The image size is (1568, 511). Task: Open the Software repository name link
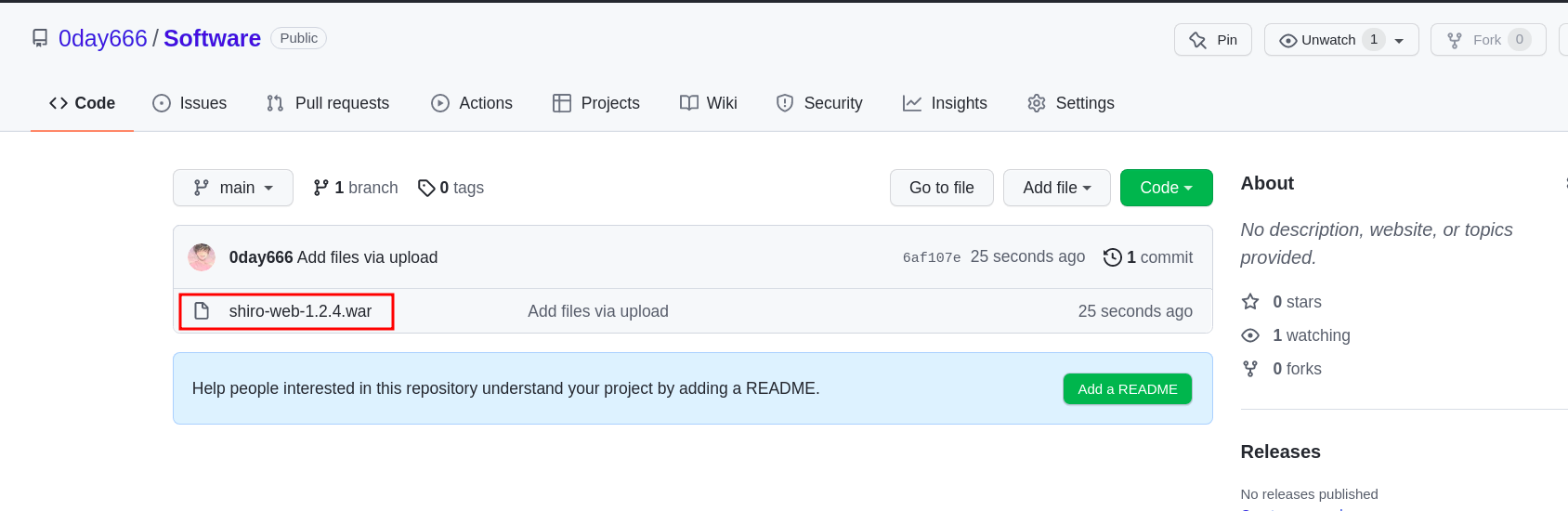click(212, 38)
